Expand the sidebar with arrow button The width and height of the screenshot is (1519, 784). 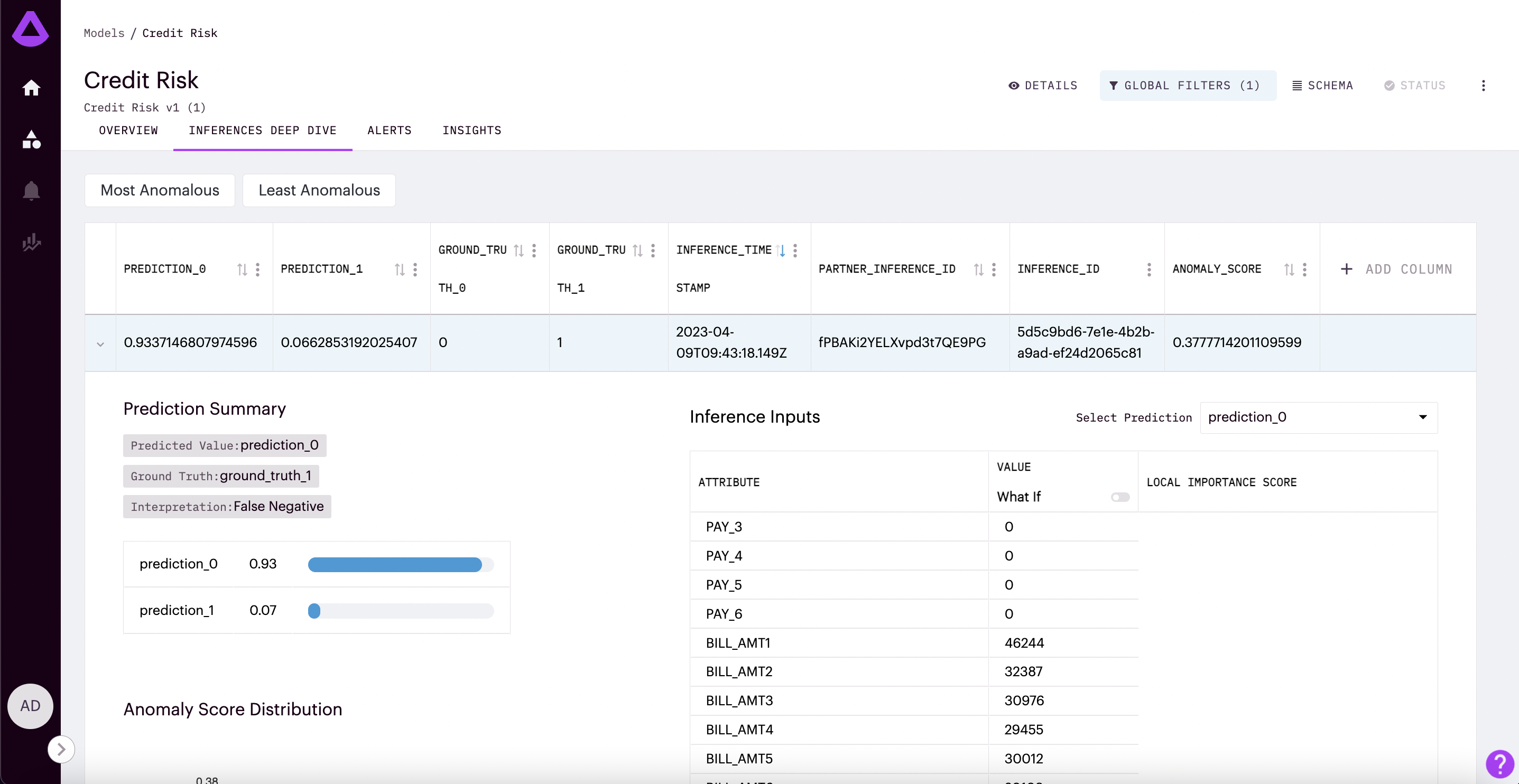pyautogui.click(x=61, y=749)
